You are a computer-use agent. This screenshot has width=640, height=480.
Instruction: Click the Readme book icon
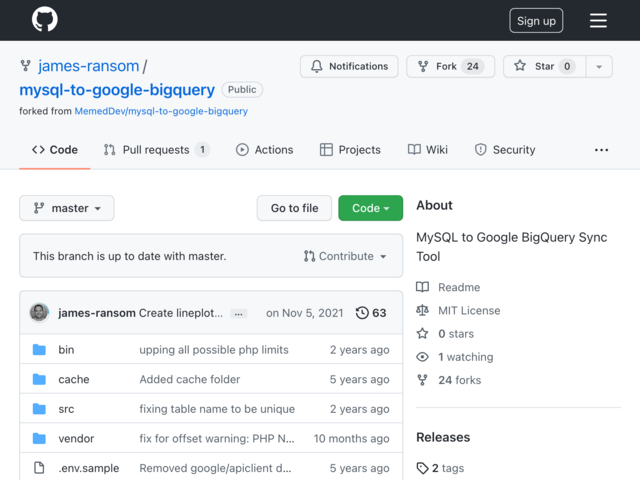point(422,287)
